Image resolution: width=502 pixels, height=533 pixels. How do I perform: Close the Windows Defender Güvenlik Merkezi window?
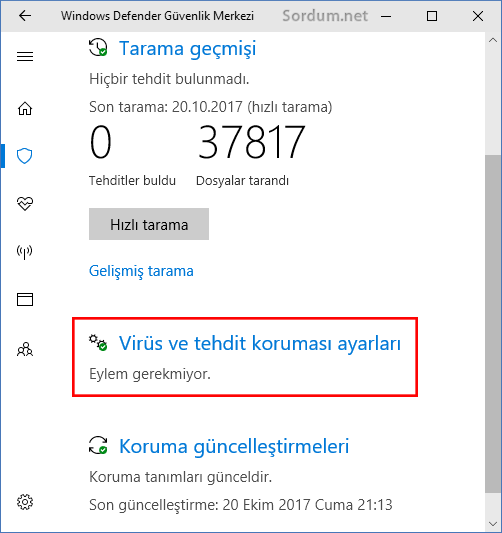[478, 16]
